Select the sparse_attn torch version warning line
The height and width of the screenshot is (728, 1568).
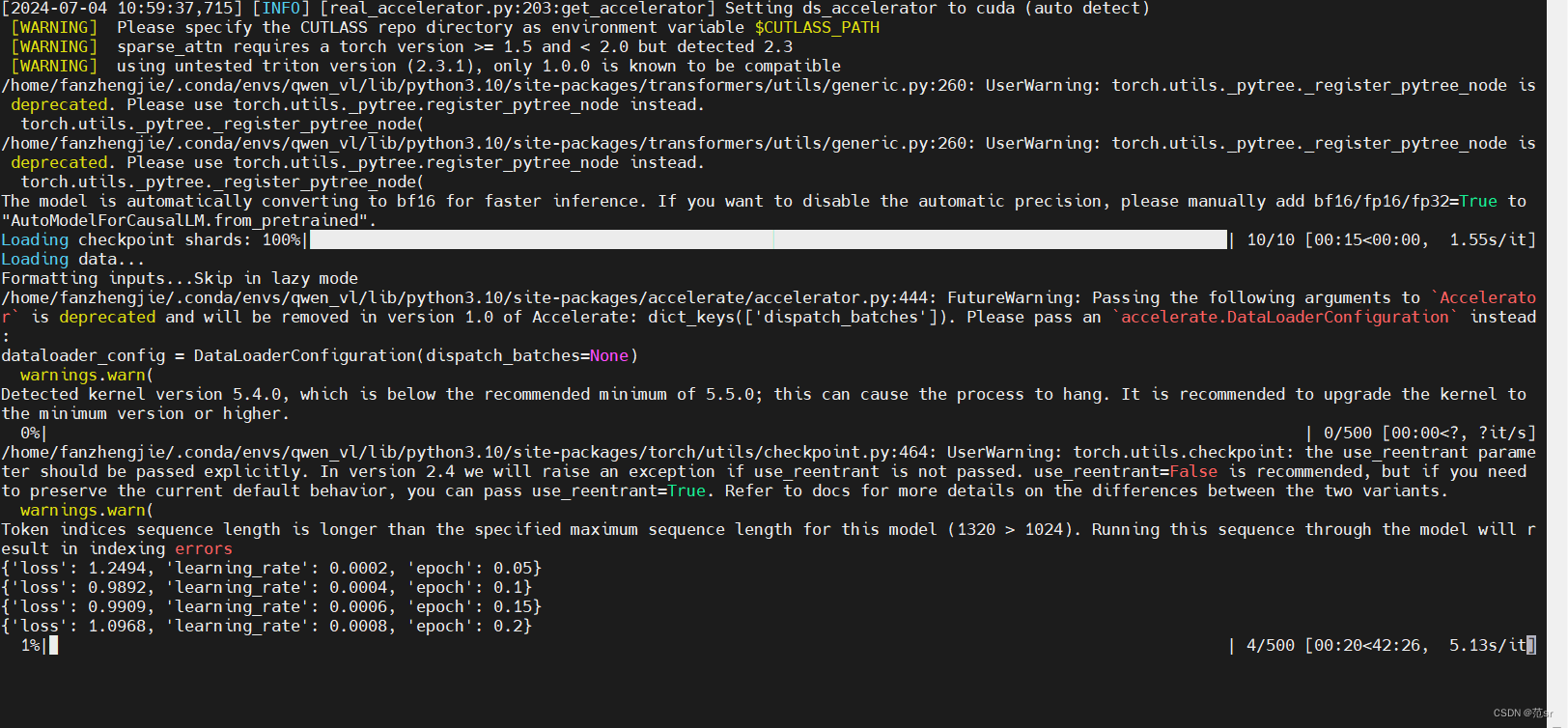point(402,46)
